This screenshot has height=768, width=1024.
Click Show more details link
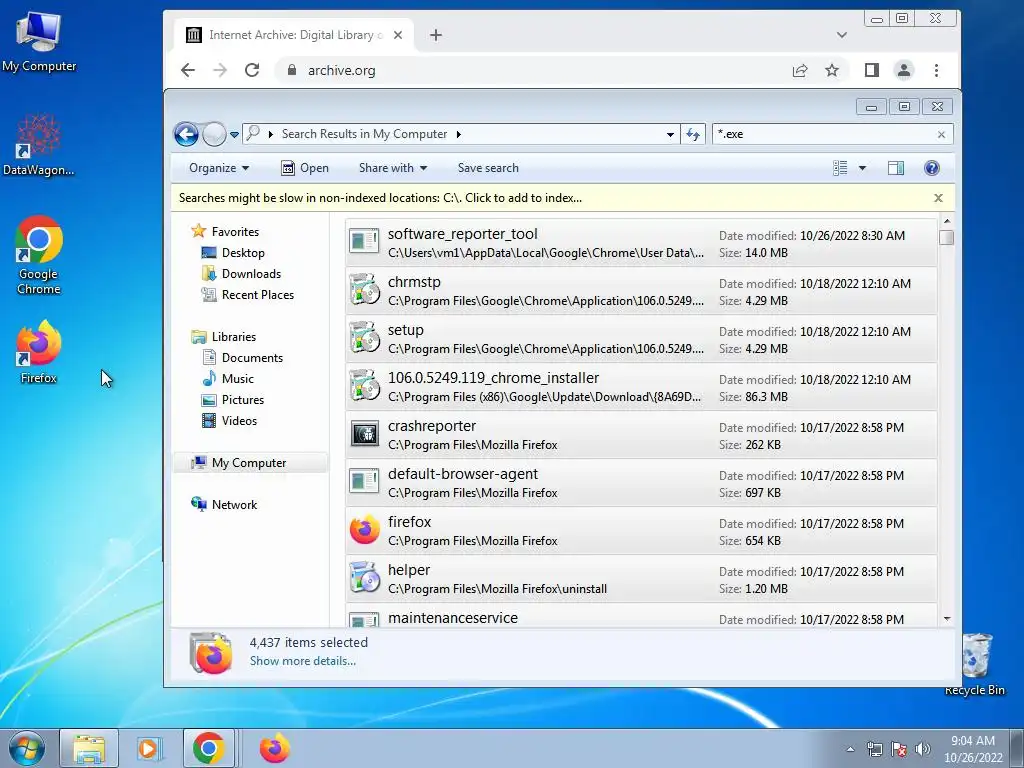(302, 661)
